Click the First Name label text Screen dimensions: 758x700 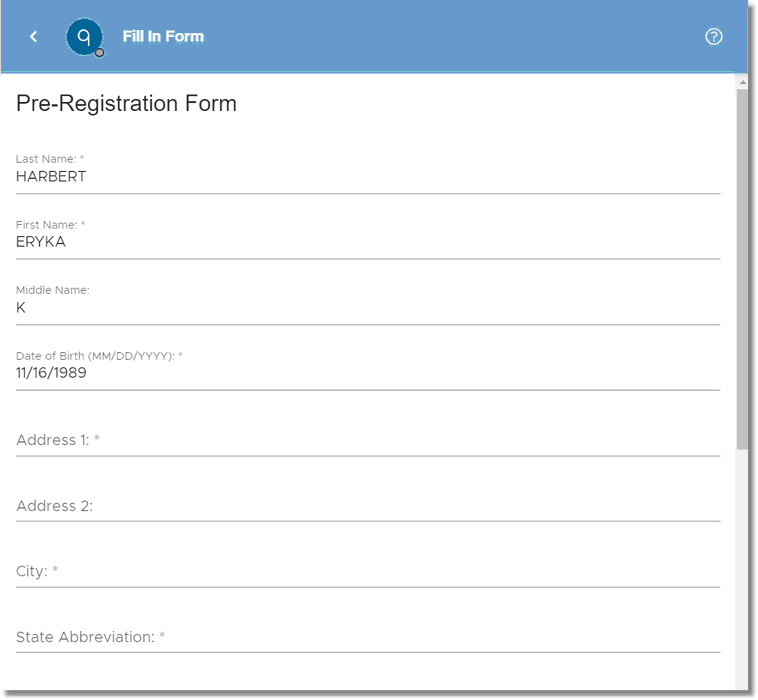(50, 225)
